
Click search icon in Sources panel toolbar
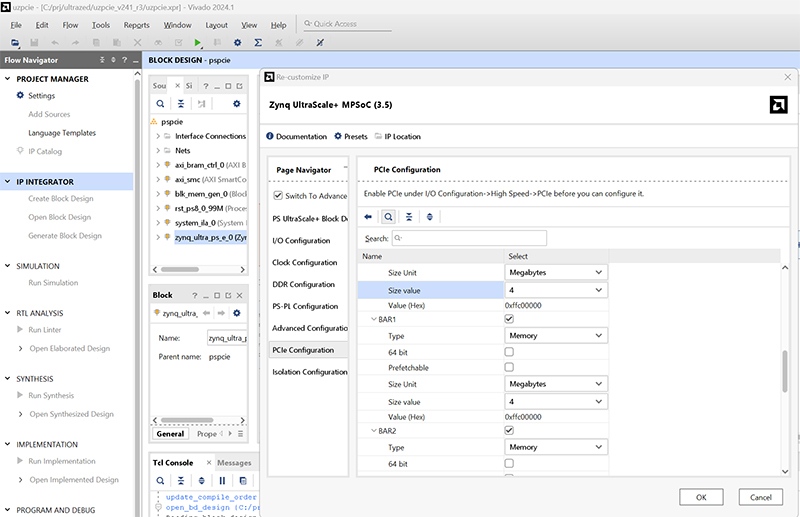160,103
